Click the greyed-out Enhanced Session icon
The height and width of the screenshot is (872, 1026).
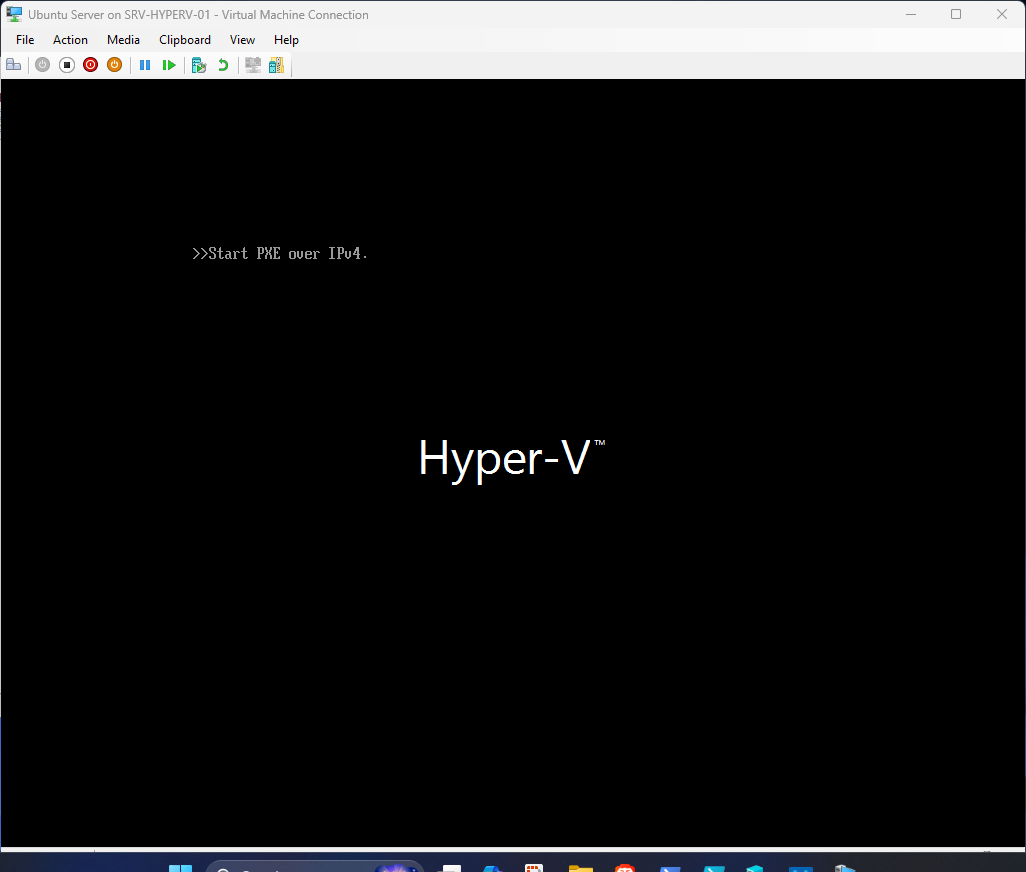pos(253,65)
